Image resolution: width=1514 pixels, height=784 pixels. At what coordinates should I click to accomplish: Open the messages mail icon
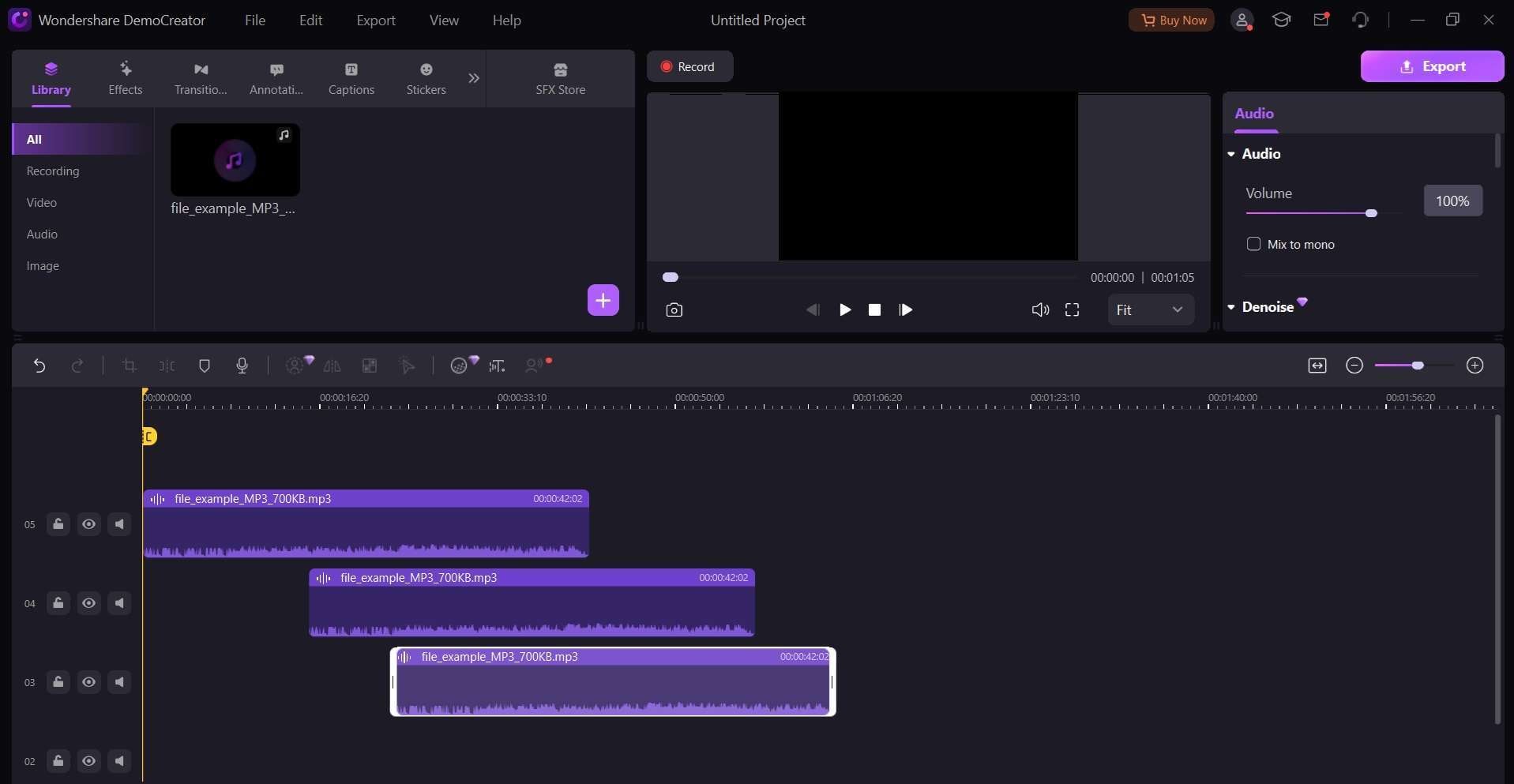pyautogui.click(x=1321, y=20)
